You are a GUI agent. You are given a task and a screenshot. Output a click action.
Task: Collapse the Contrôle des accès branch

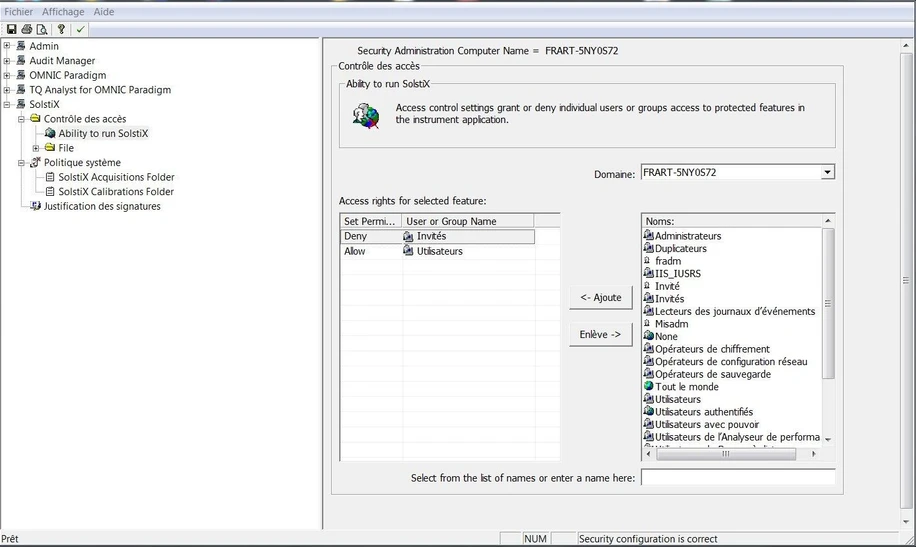click(22, 119)
